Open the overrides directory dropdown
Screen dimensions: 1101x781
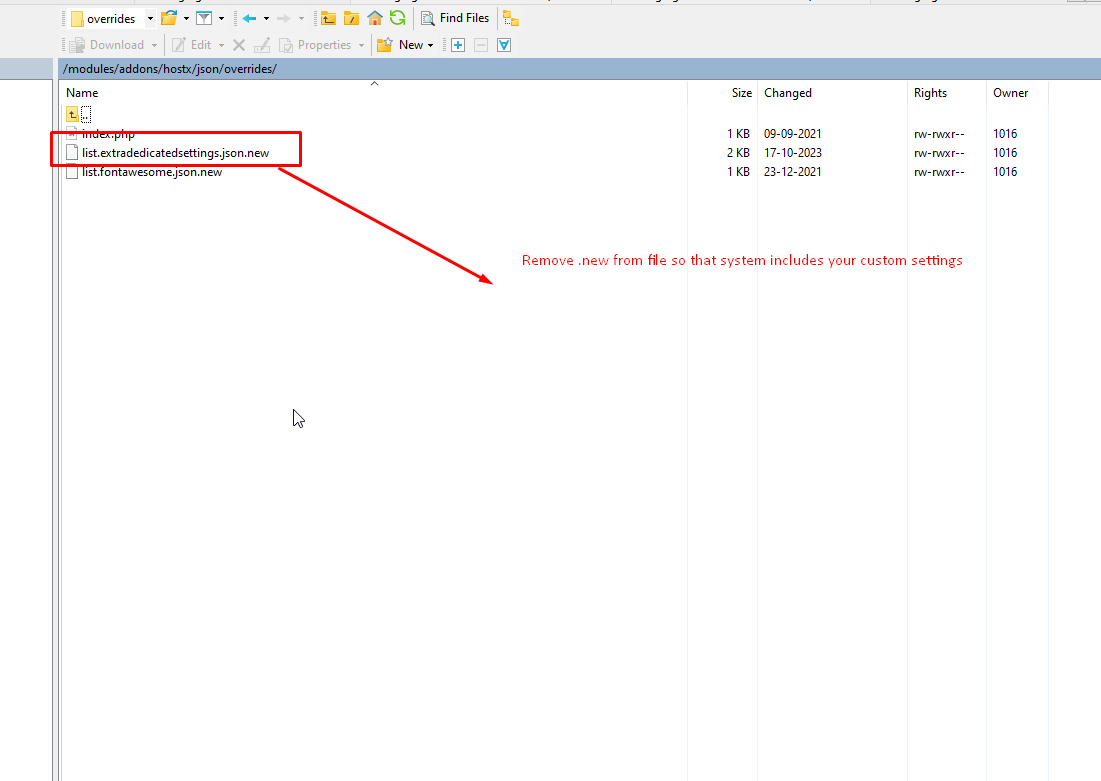pyautogui.click(x=150, y=18)
